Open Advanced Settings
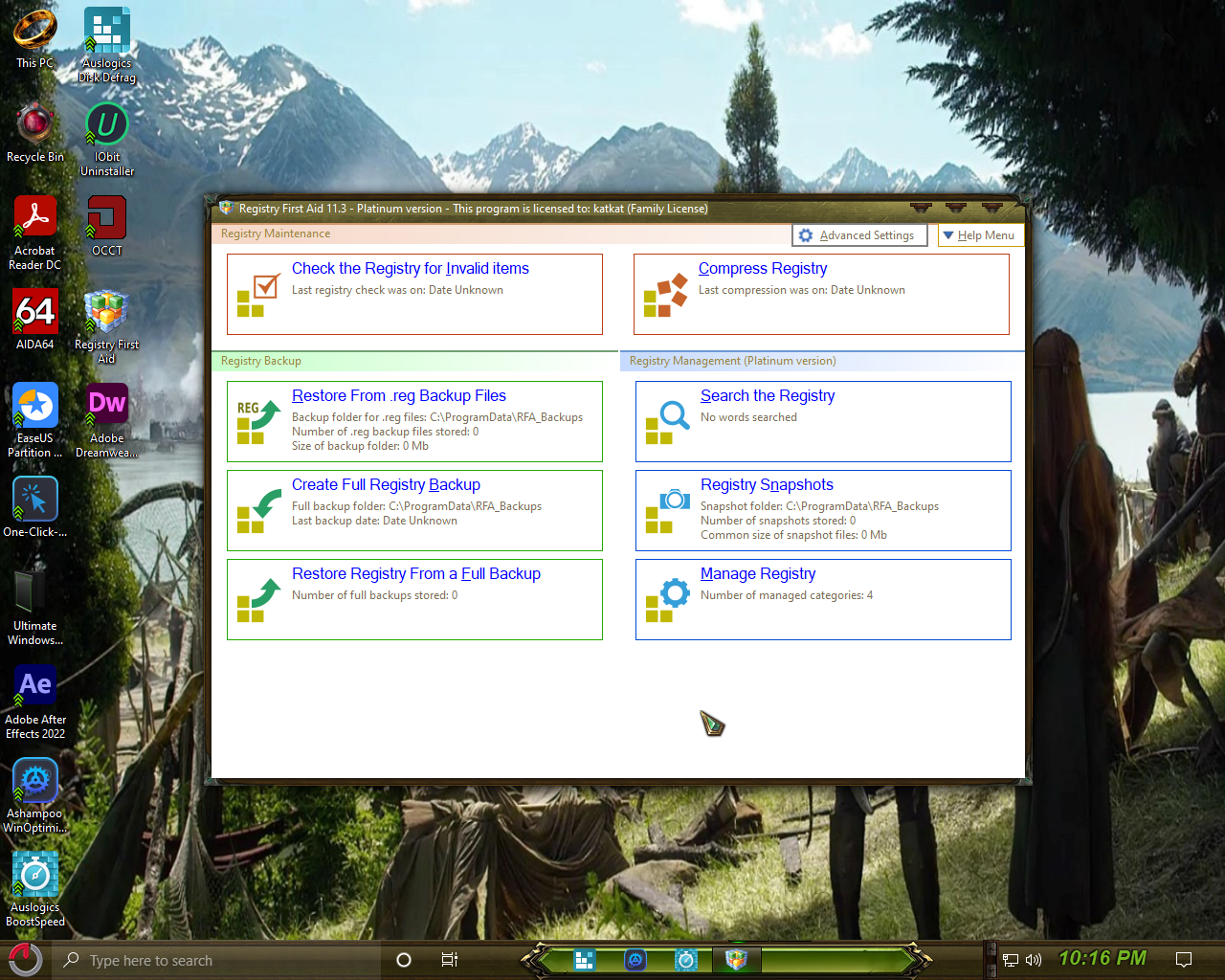 (x=858, y=235)
